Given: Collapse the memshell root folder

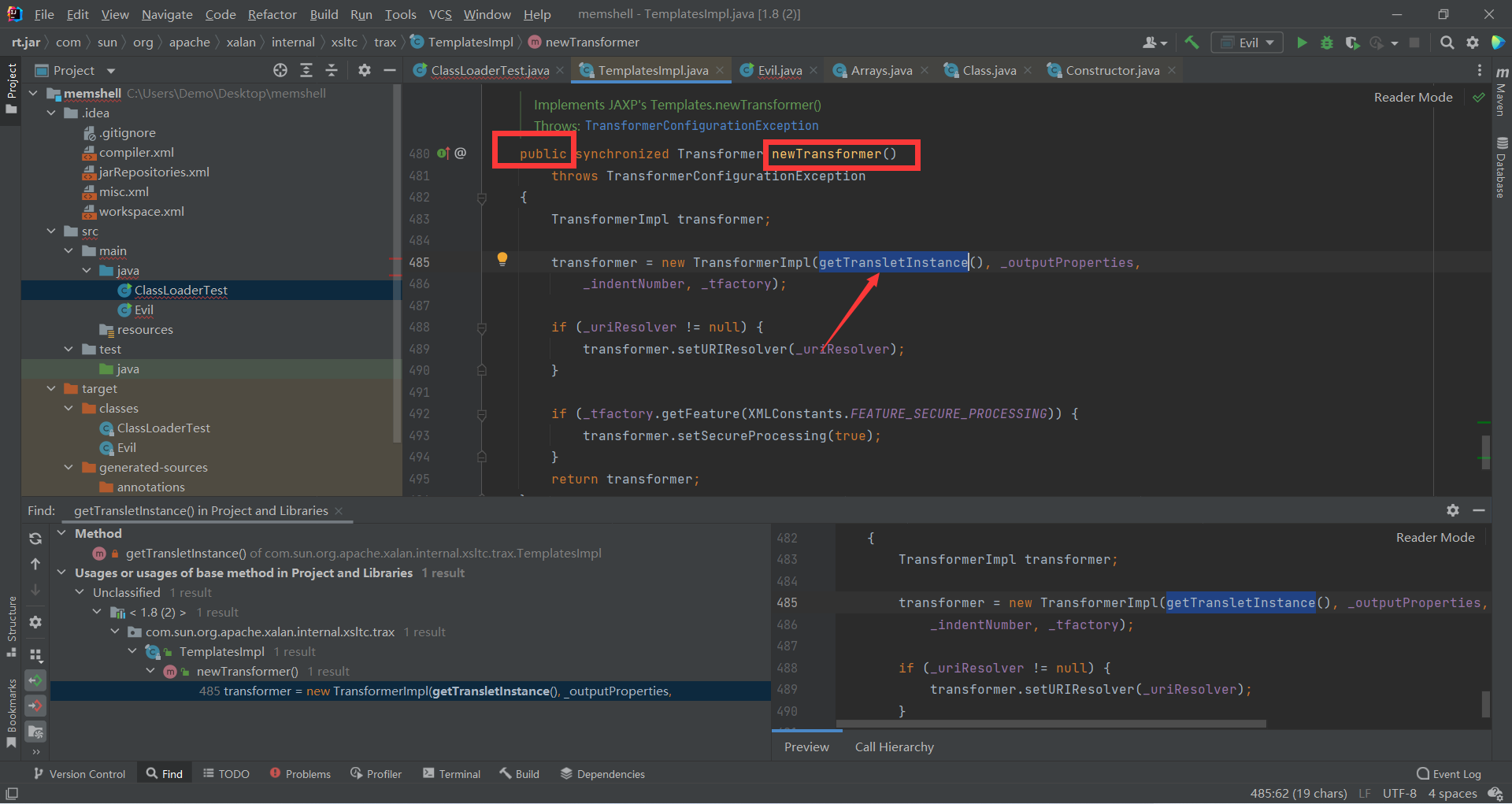Looking at the screenshot, I should tap(34, 93).
